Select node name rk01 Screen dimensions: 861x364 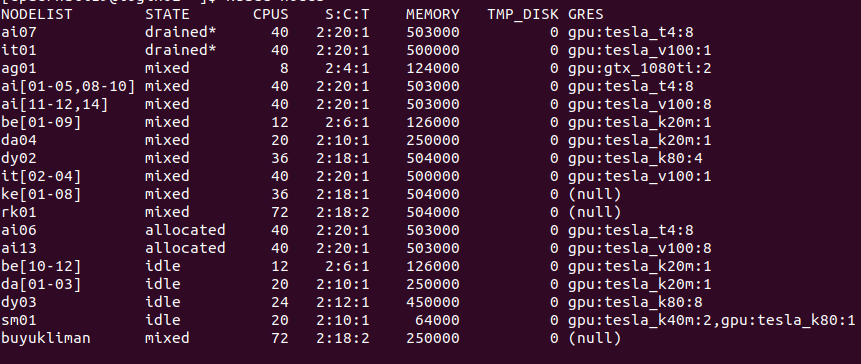(19, 212)
